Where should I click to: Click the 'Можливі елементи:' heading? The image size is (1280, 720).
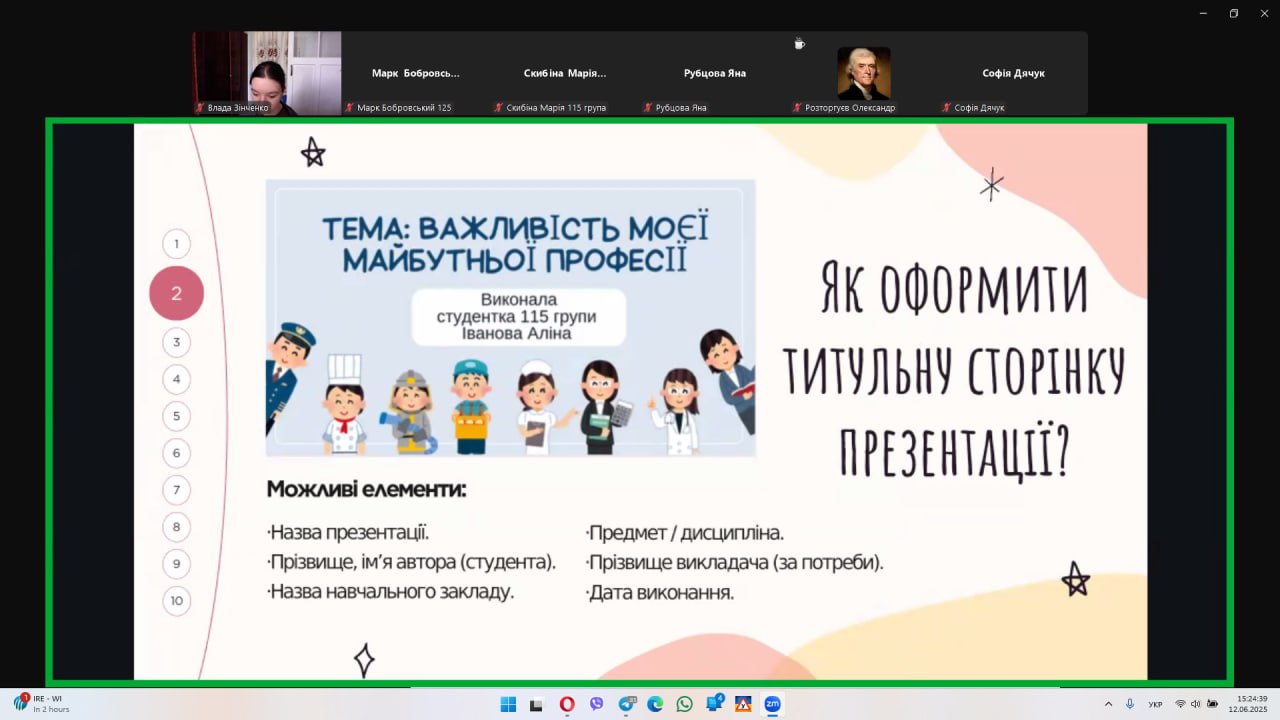pos(366,490)
